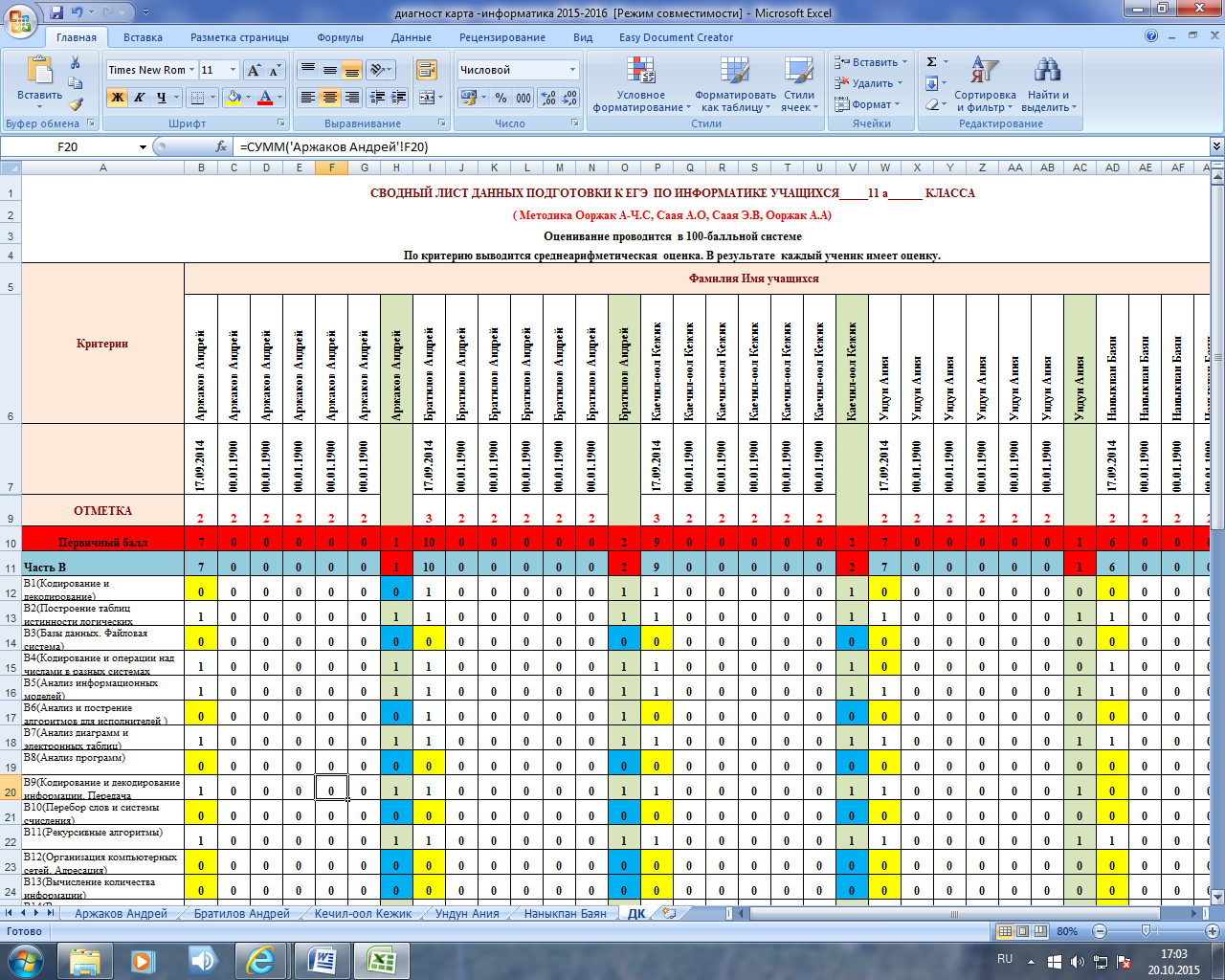The image size is (1225, 980).
Task: Open the Числовой number format dropdown
Action: pyautogui.click(x=573, y=70)
